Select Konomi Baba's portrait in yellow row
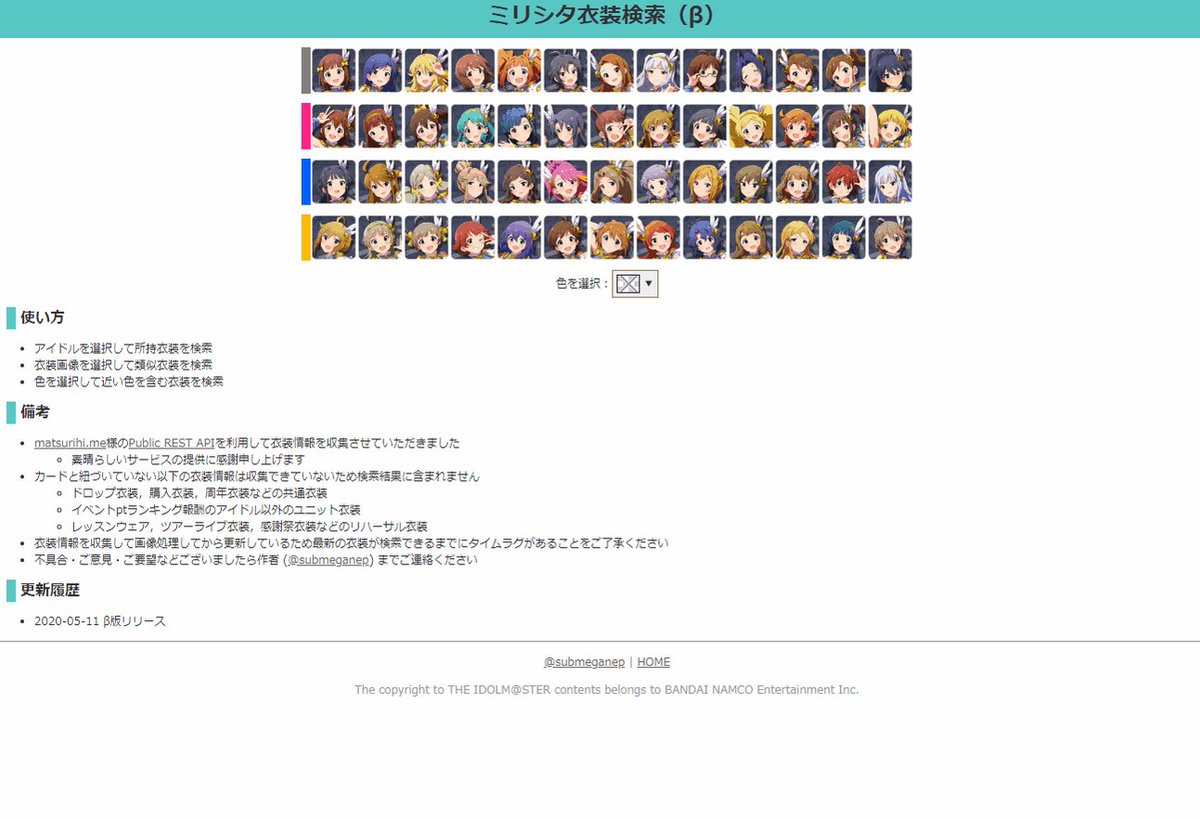Screen dimensions: 1200x819 tap(612, 238)
